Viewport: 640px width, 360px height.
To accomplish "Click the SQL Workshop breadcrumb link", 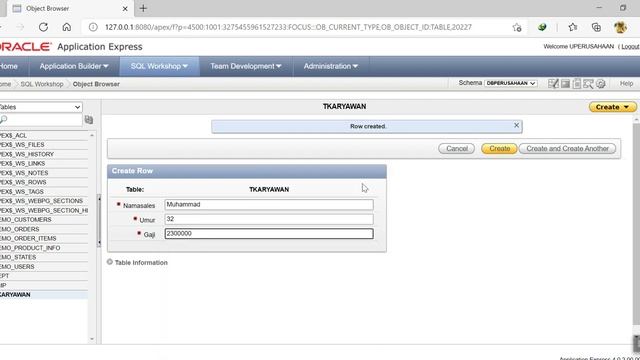I will [42, 84].
